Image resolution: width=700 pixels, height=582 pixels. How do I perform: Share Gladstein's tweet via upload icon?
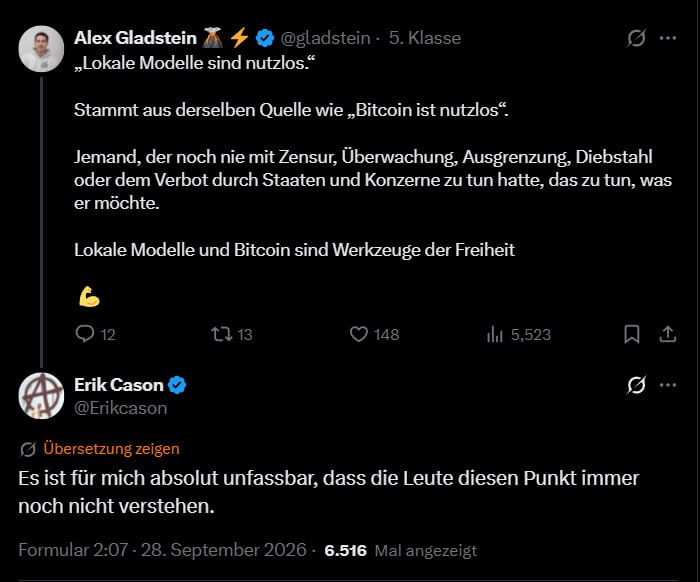coord(667,334)
